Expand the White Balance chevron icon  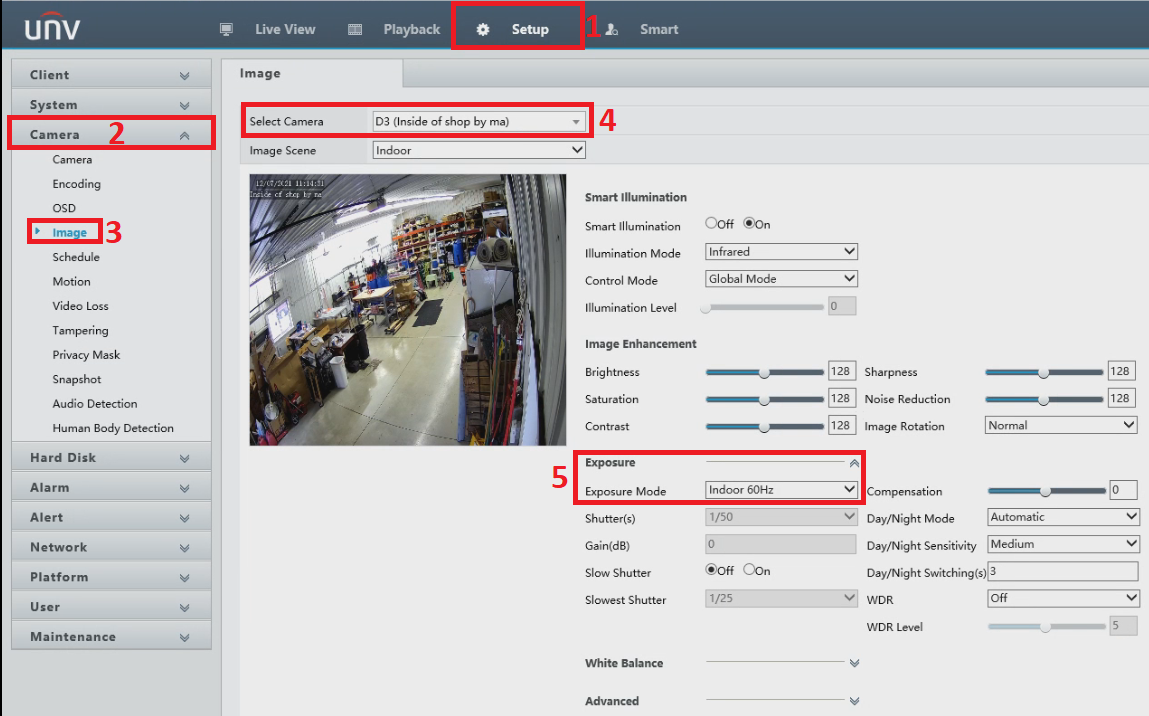point(853,663)
